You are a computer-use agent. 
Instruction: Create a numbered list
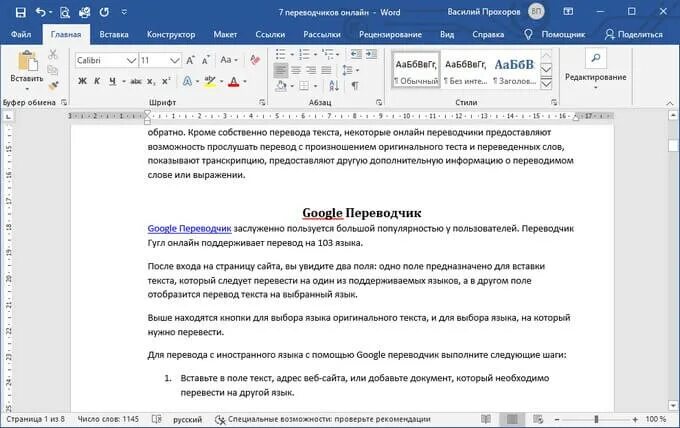pyautogui.click(x=304, y=54)
